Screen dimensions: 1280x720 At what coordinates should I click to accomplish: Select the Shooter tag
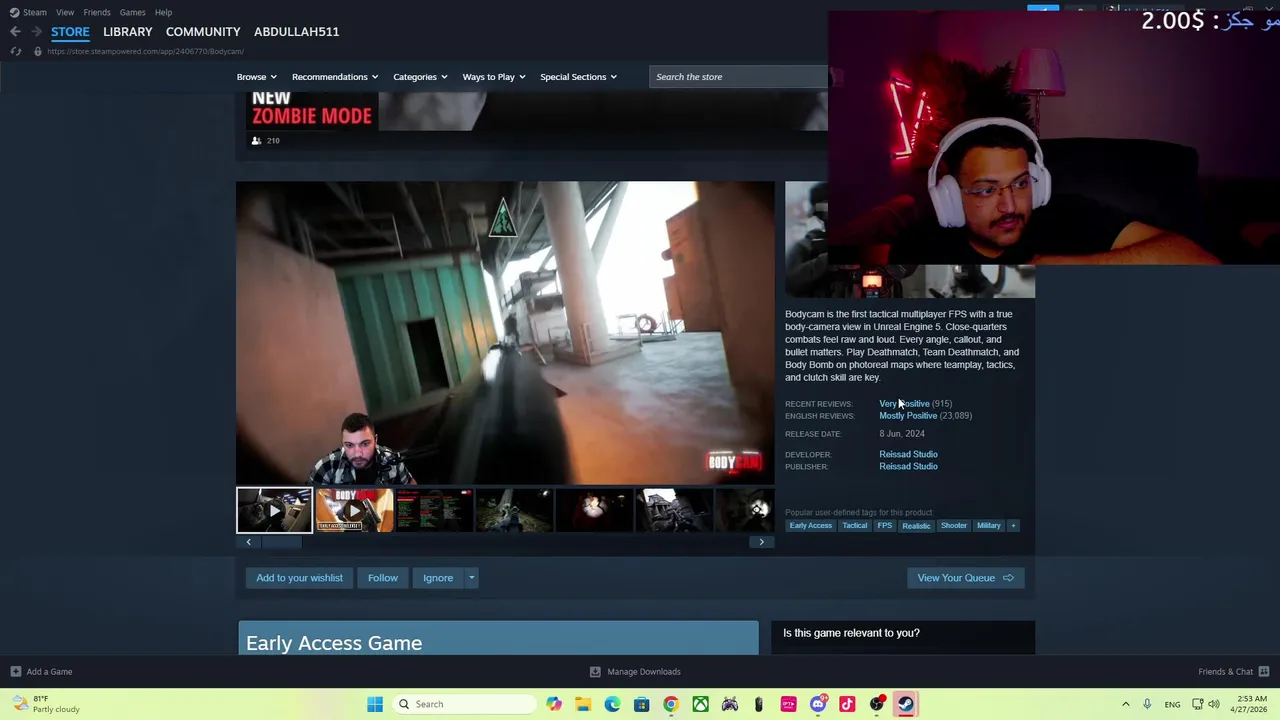click(x=953, y=526)
